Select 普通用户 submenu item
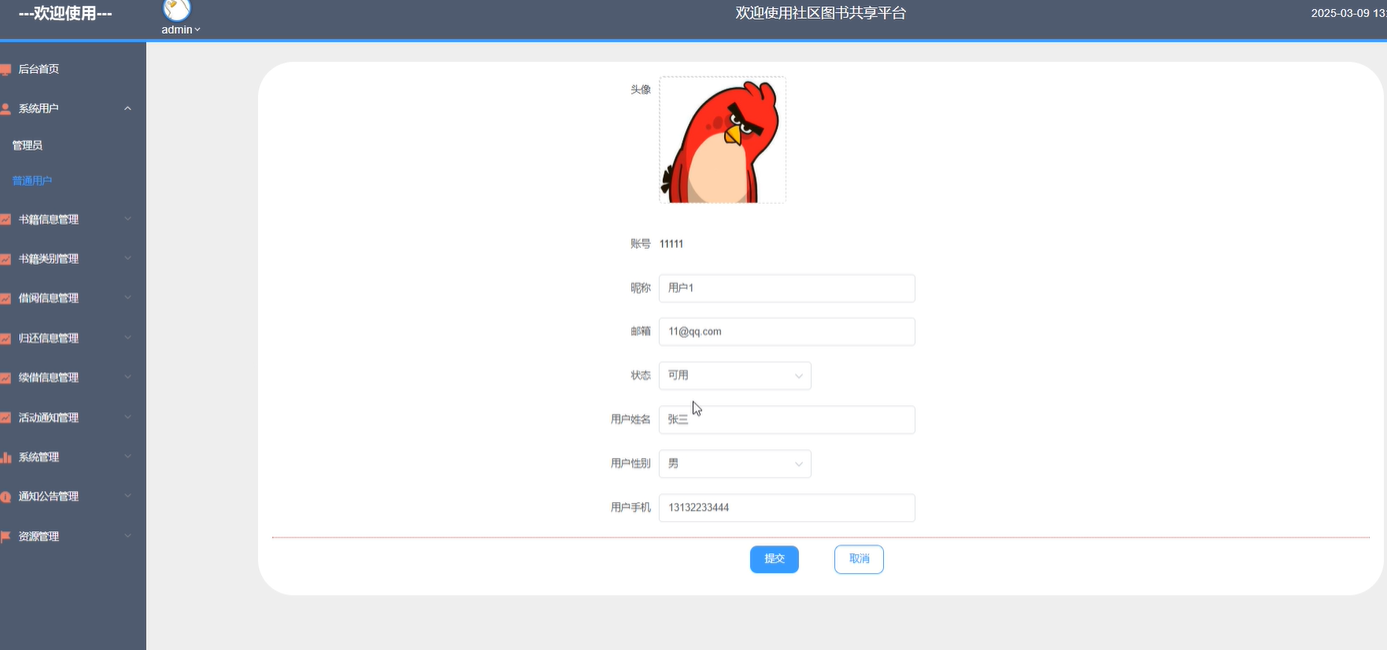This screenshot has width=1387, height=650. [x=73, y=181]
